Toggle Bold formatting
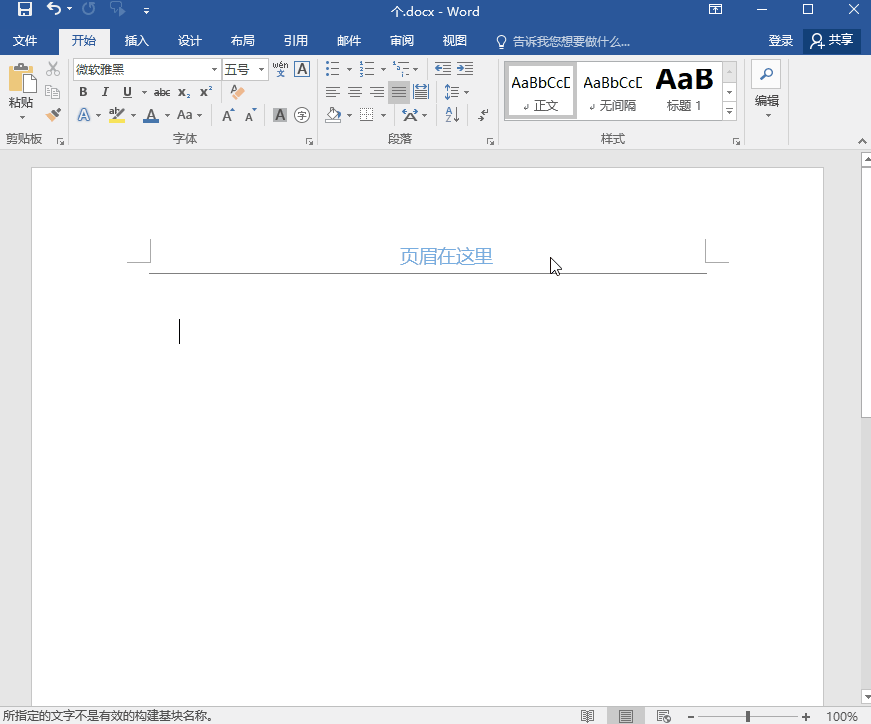 (82, 92)
